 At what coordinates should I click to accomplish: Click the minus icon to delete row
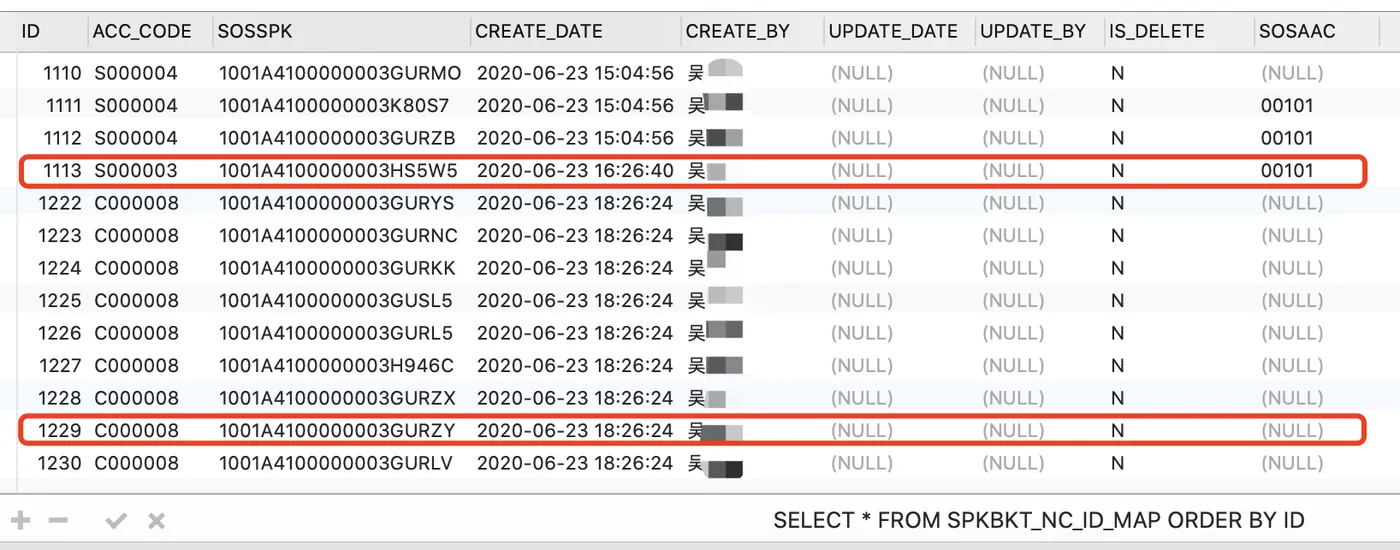tap(59, 520)
